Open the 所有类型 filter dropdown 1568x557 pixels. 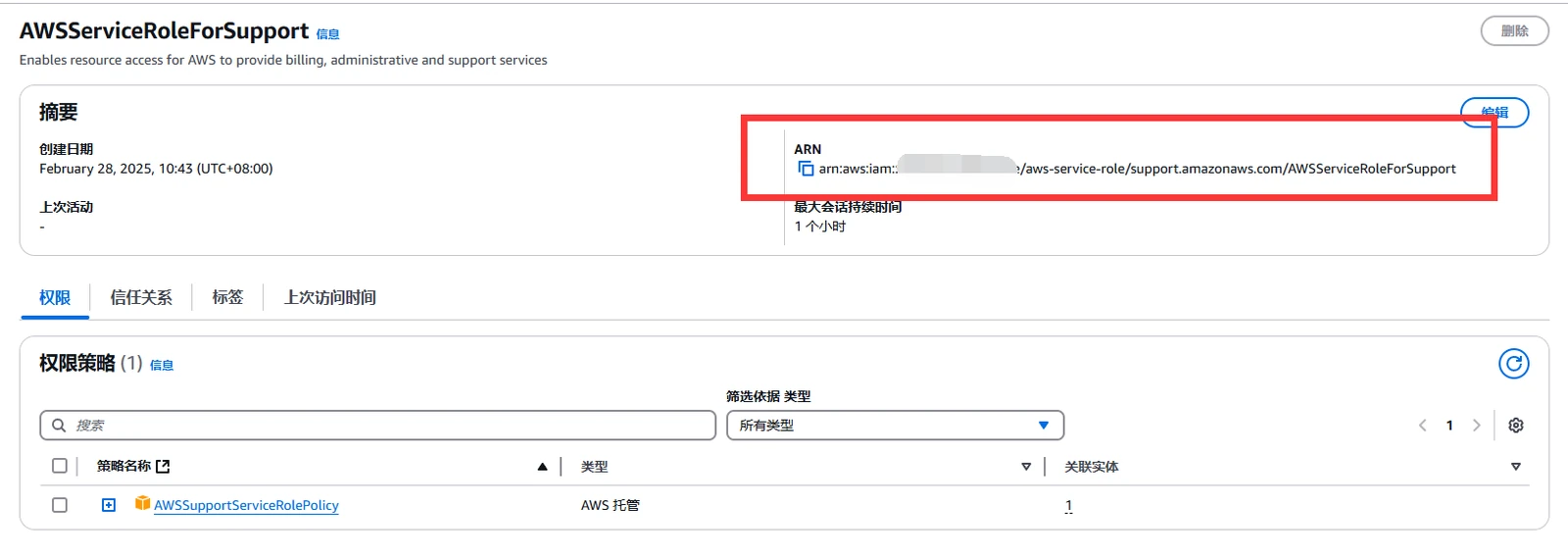(895, 425)
